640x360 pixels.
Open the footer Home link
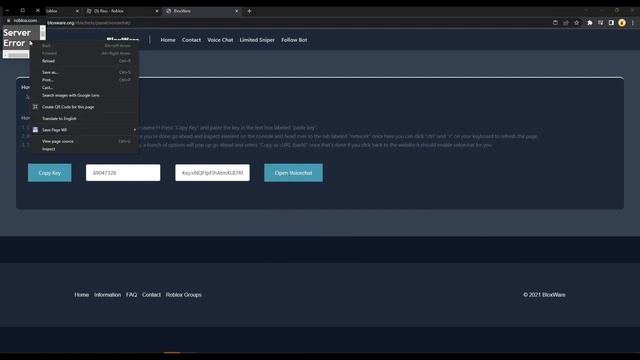[x=82, y=295]
